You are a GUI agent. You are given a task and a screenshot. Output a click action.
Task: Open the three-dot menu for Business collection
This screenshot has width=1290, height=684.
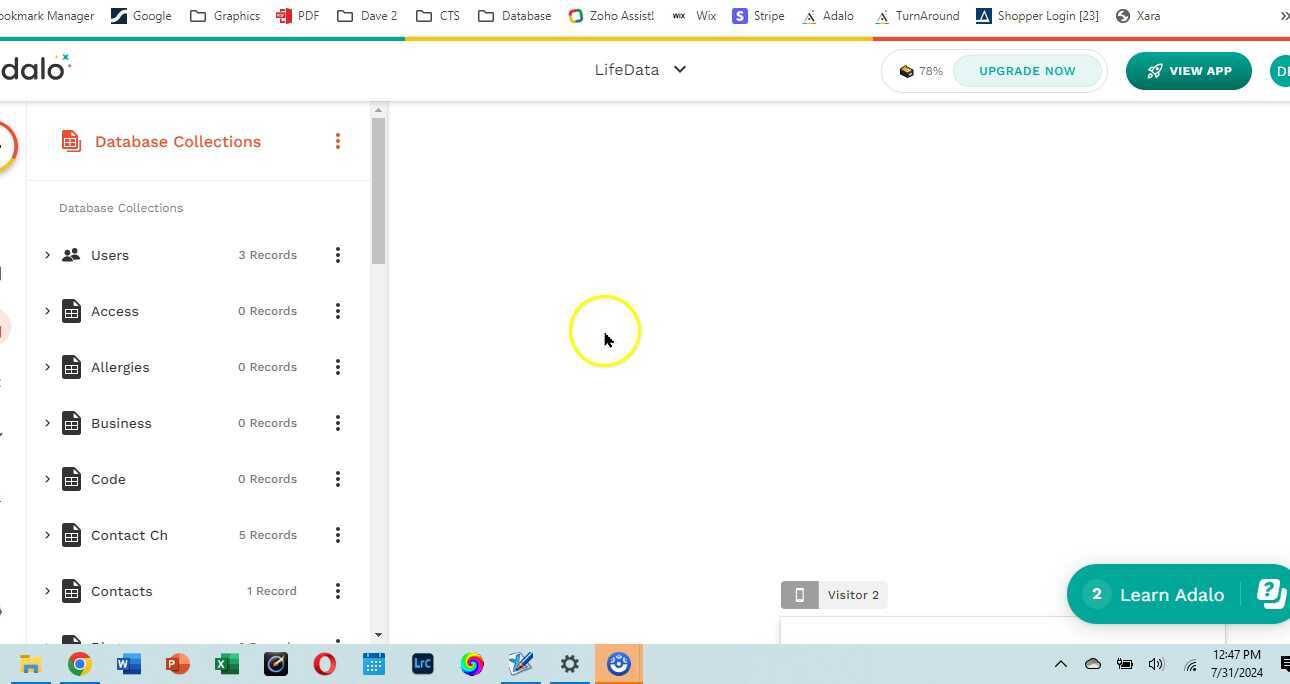coord(338,423)
